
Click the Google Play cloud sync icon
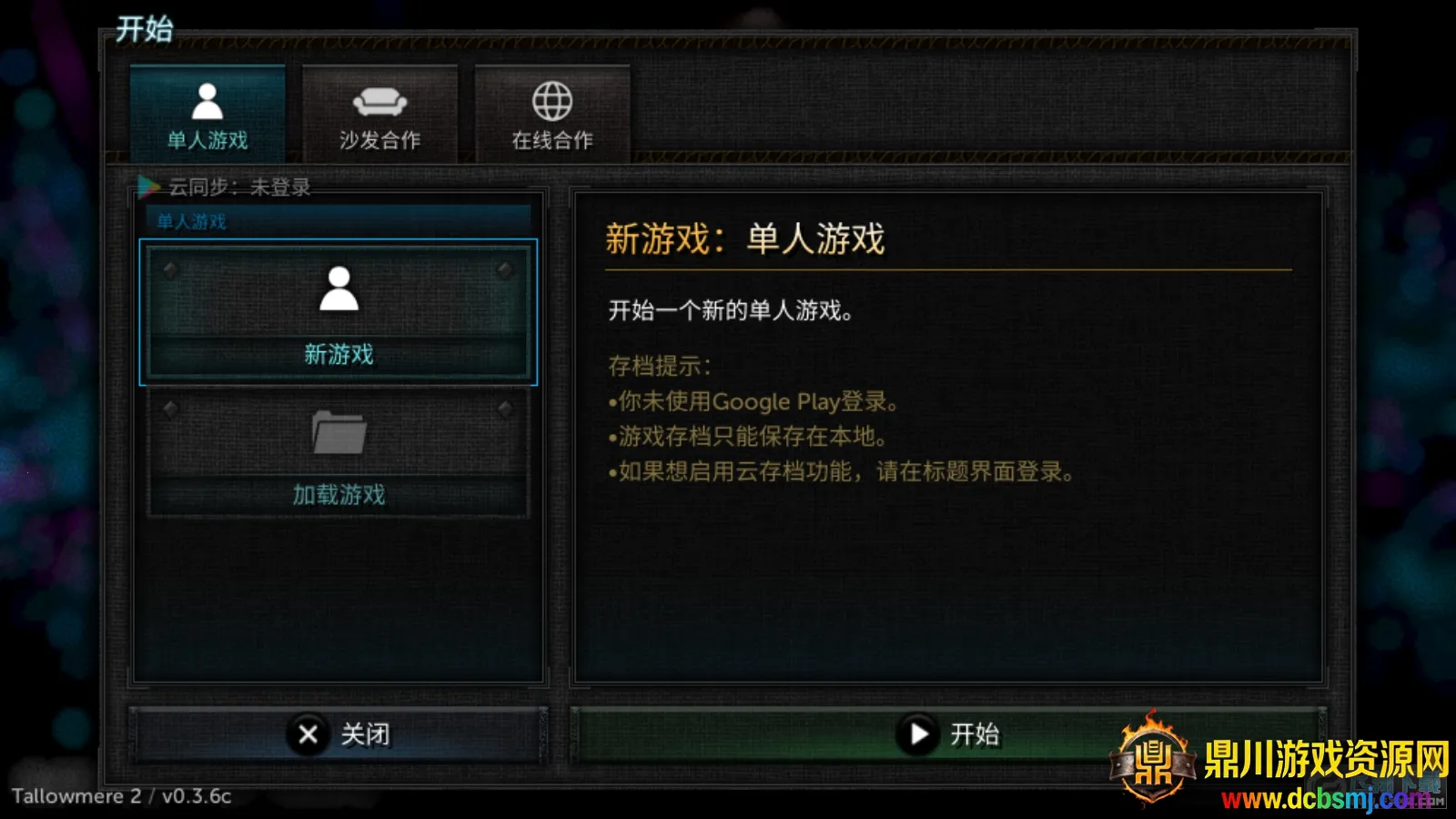pos(148,187)
